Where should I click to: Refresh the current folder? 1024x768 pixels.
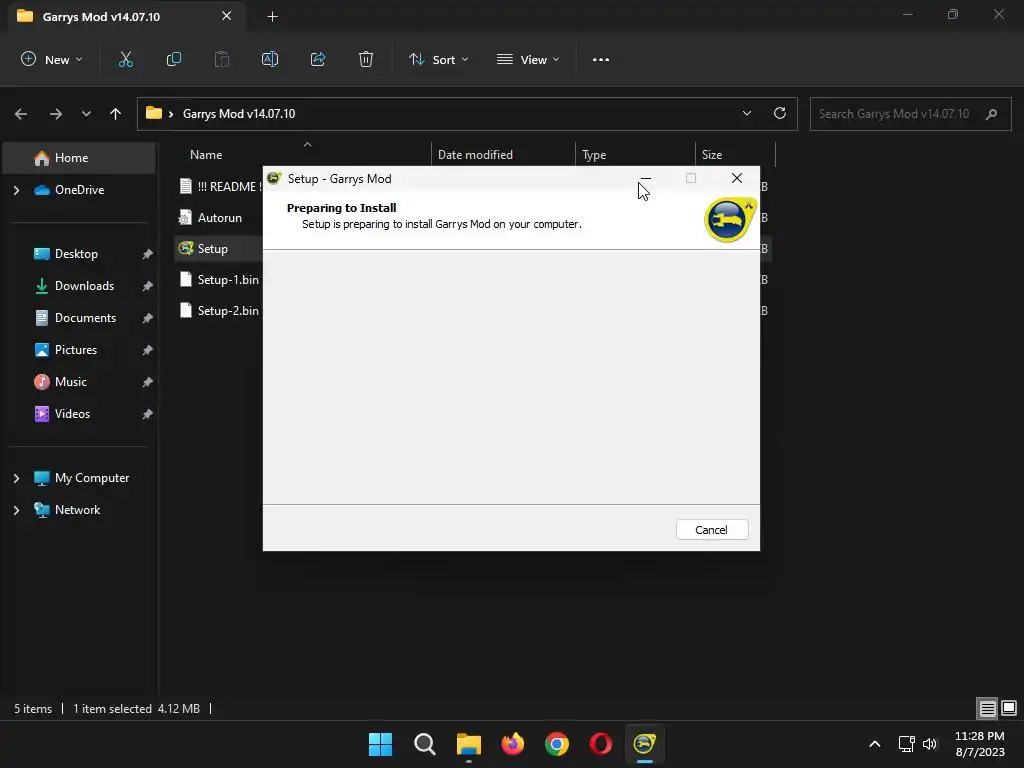780,113
